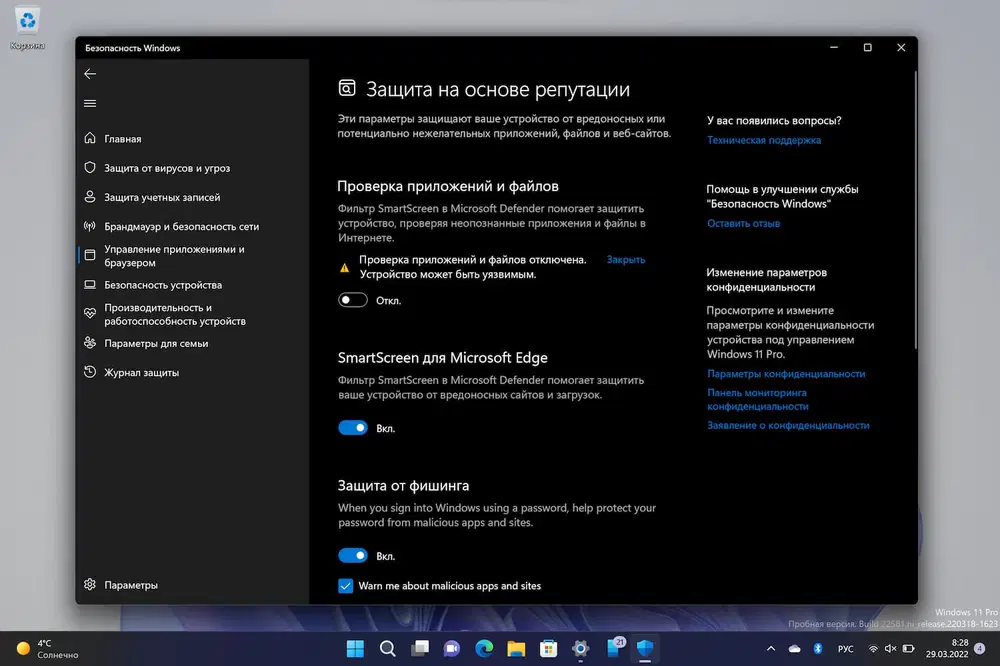1000x666 pixels.
Task: Click OneDrive cloud tray icon
Action: click(795, 649)
